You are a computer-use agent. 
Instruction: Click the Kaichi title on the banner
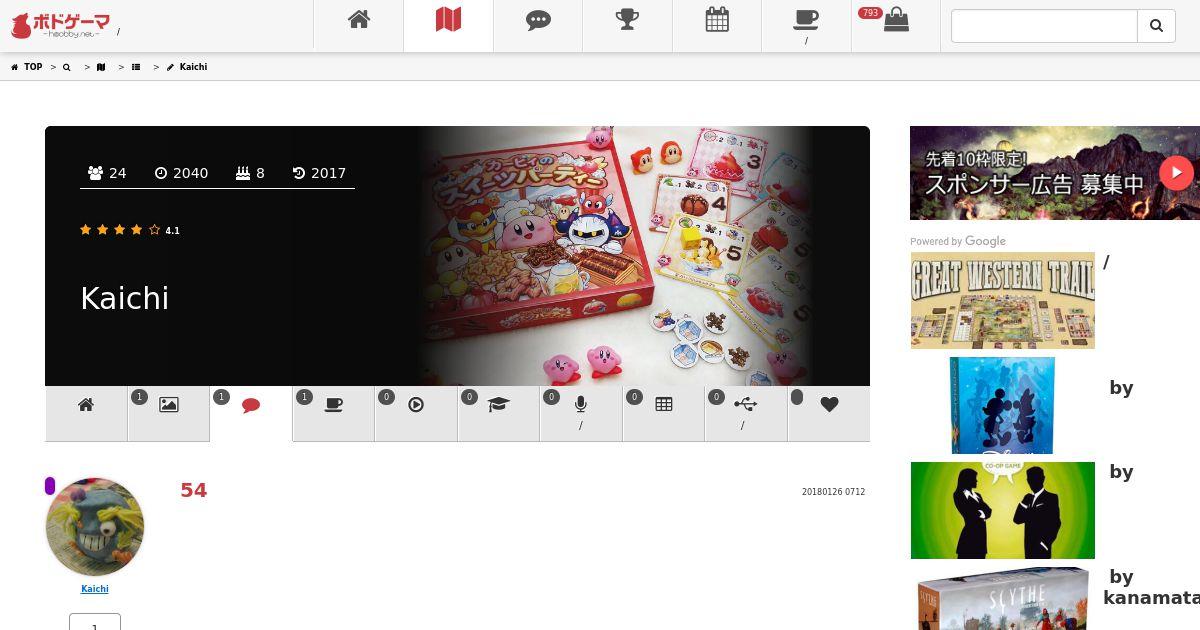click(x=124, y=298)
